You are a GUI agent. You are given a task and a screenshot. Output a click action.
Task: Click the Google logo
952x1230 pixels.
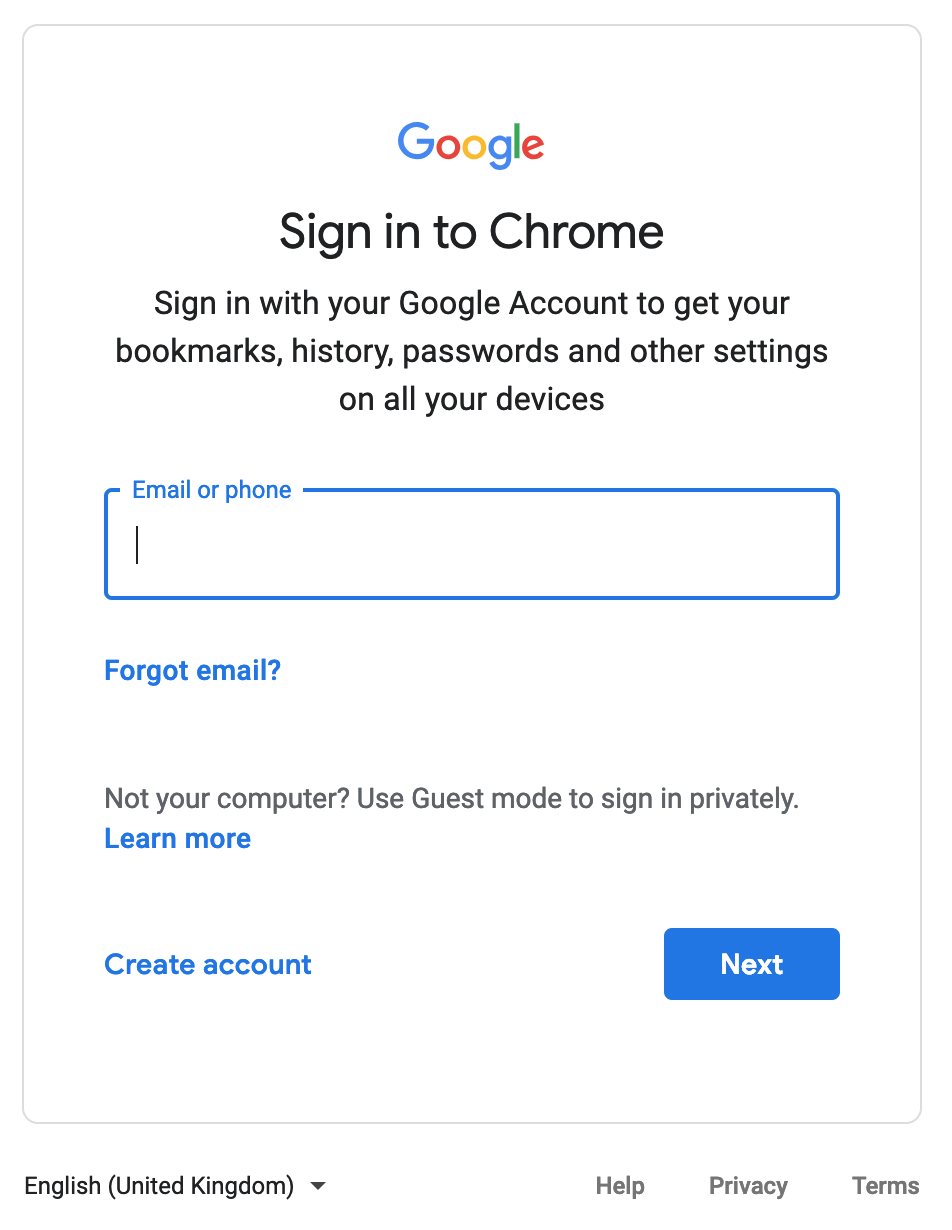pos(471,145)
